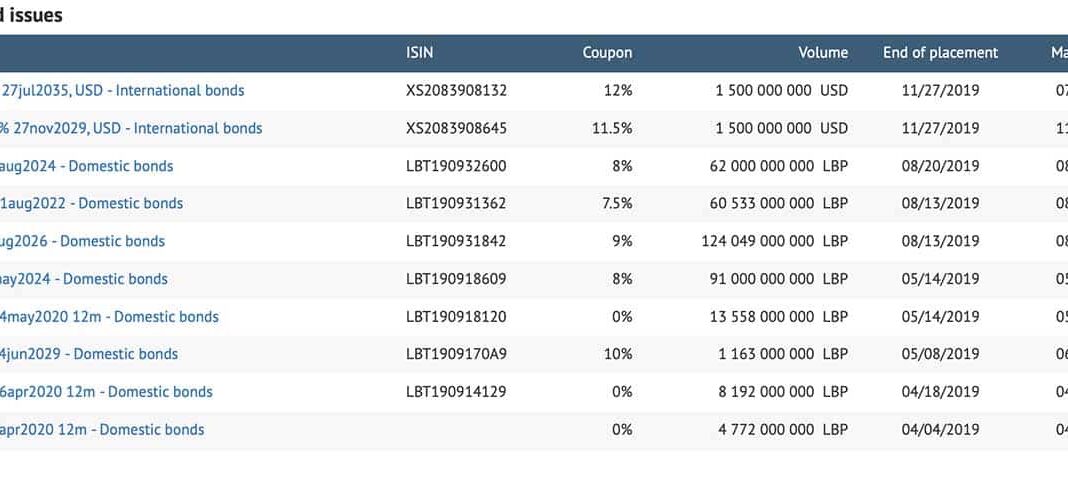This screenshot has height=504, width=1068.
Task: Open the bond link in the last table row
Action: pos(103,430)
